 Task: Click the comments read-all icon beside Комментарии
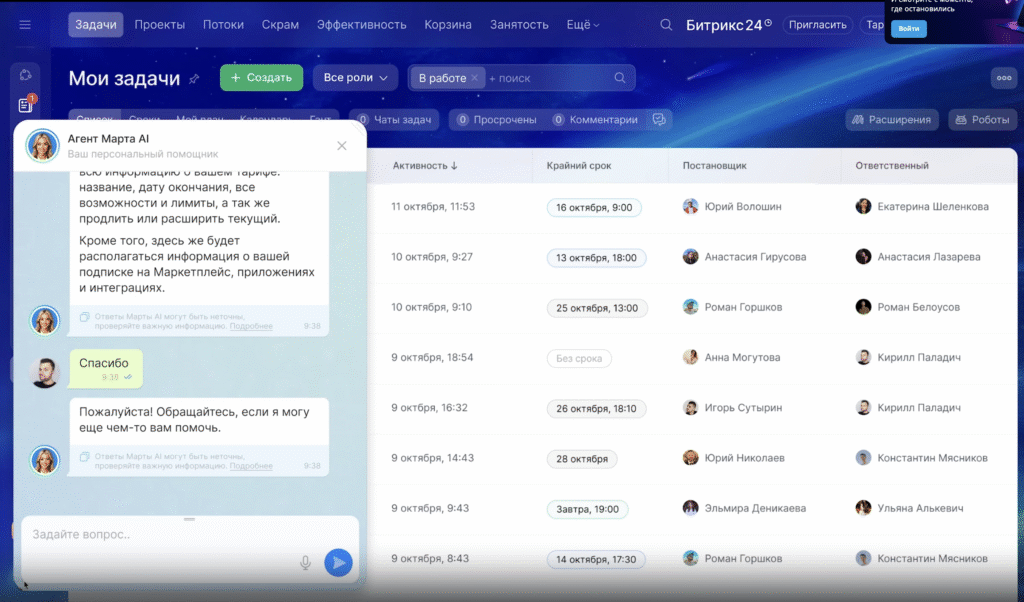coord(658,120)
